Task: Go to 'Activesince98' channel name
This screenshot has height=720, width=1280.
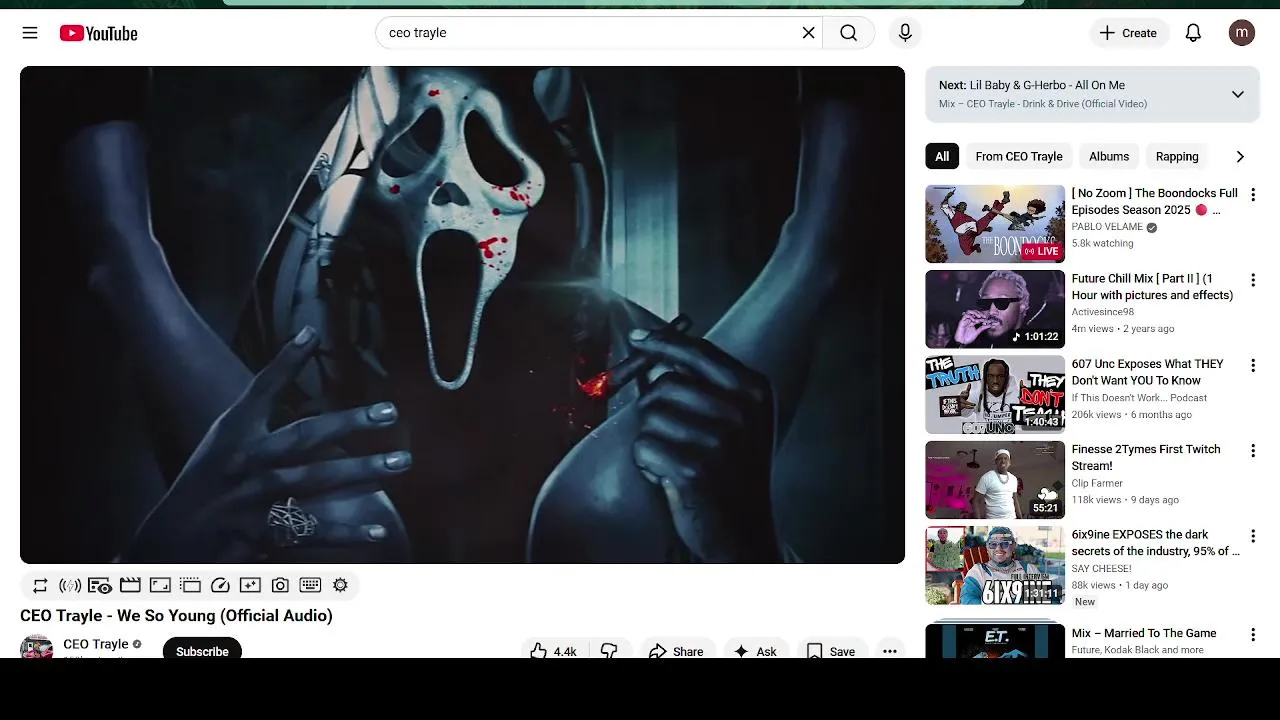Action: pos(1103,312)
